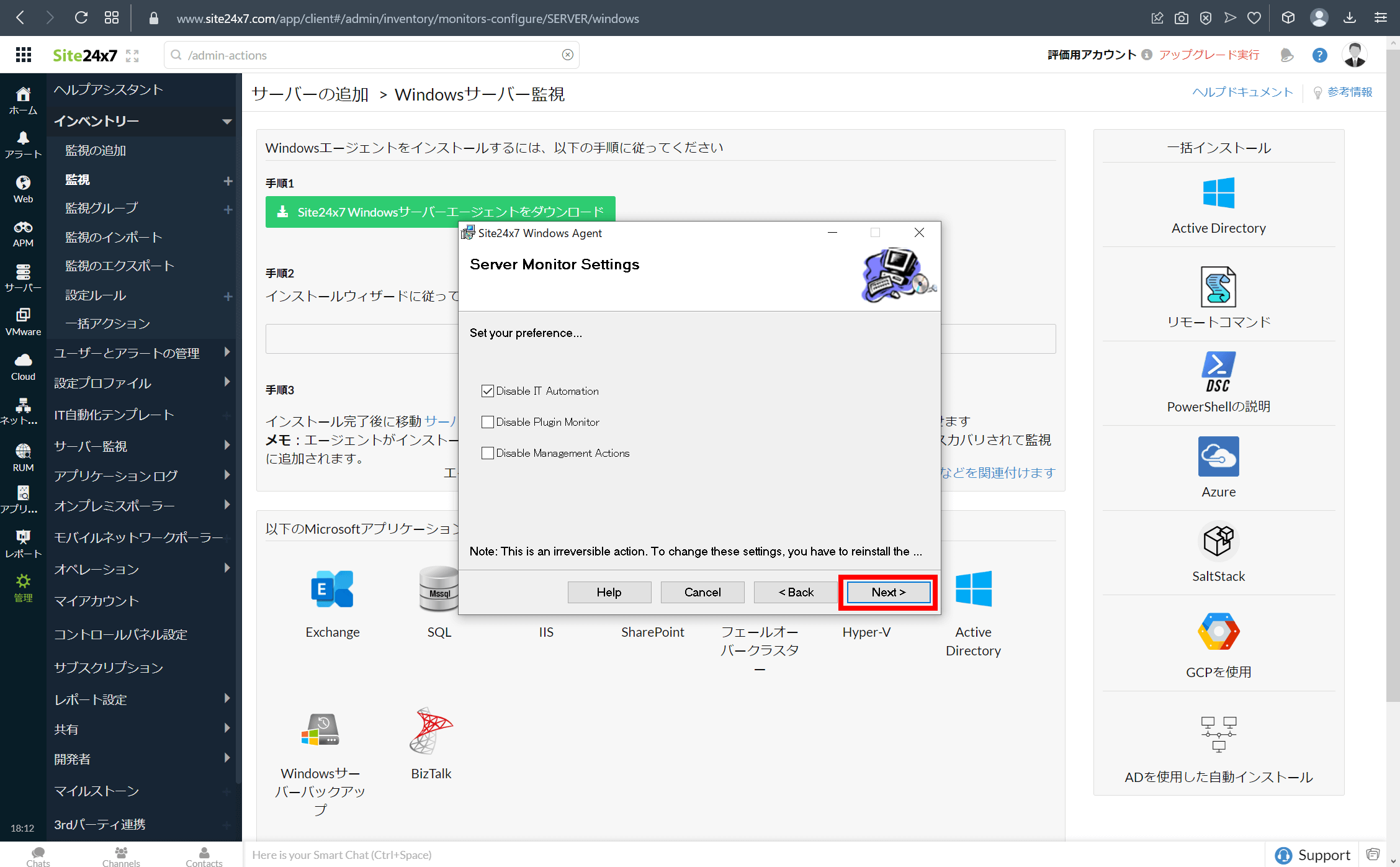The width and height of the screenshot is (1400, 867).
Task: Open the RUM sidebar icon
Action: (x=23, y=457)
